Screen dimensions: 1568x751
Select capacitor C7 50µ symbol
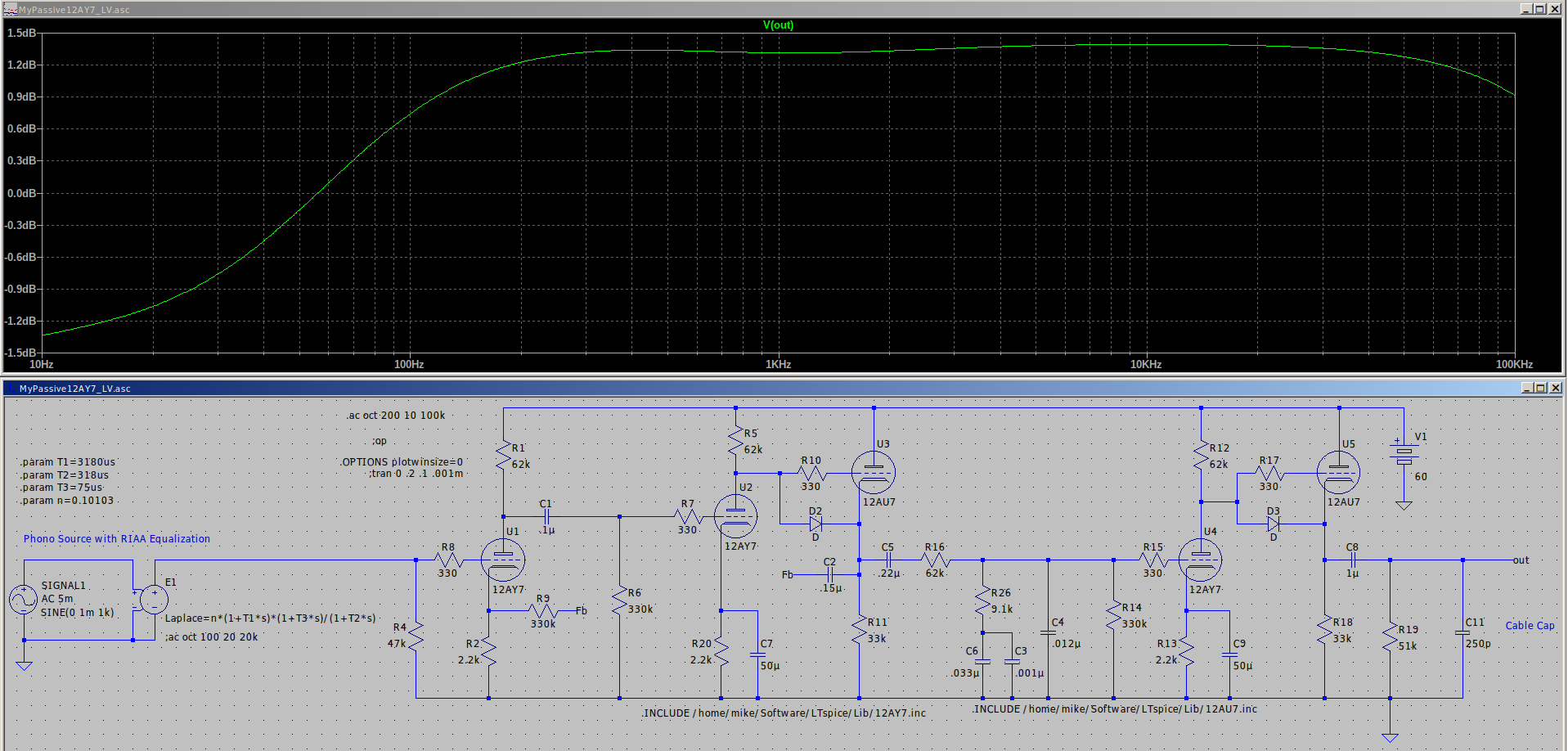pyautogui.click(x=757, y=654)
